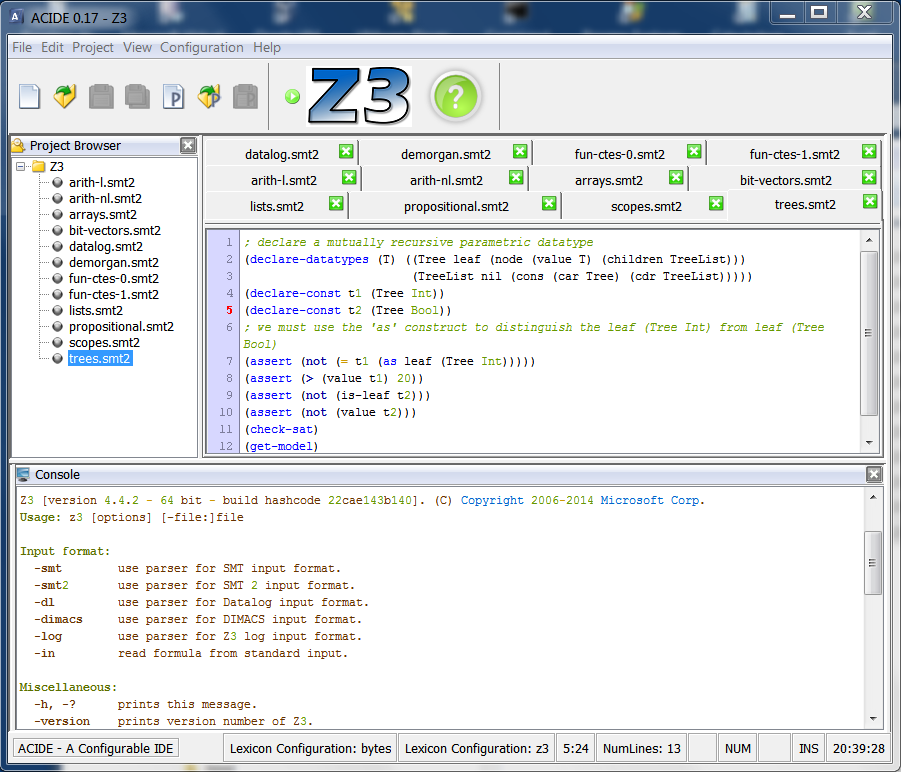This screenshot has height=772, width=901.
Task: Click the New File toolbar icon
Action: pos(29,96)
